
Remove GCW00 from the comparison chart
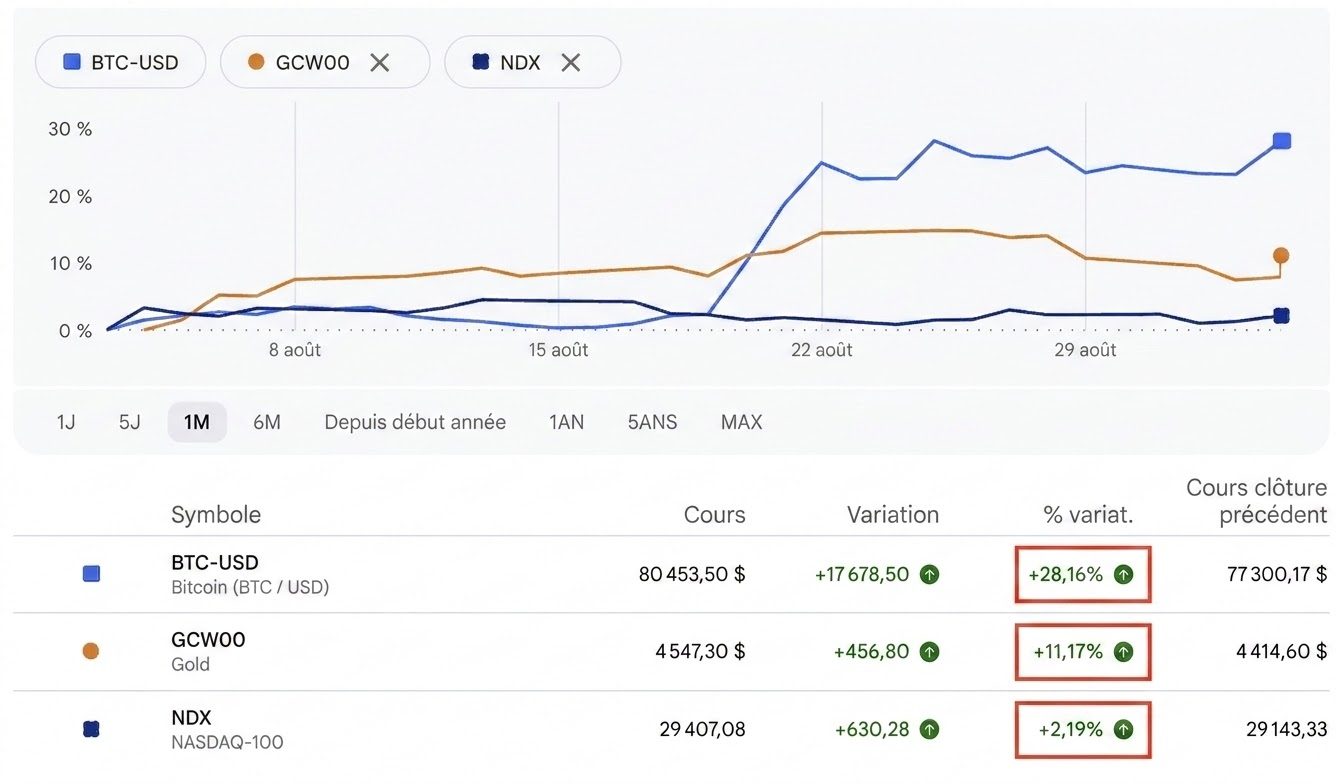pyautogui.click(x=379, y=62)
